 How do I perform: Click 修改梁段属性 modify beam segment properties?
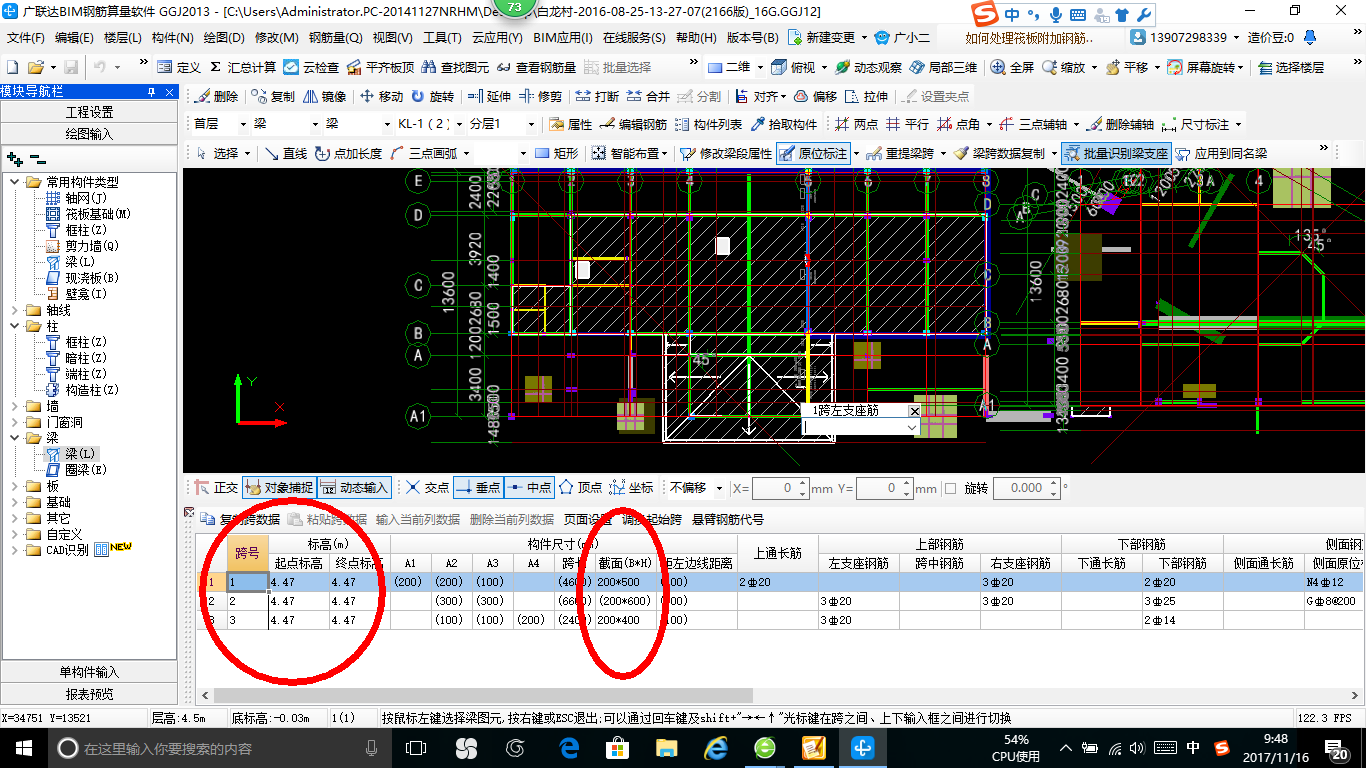(x=726, y=153)
